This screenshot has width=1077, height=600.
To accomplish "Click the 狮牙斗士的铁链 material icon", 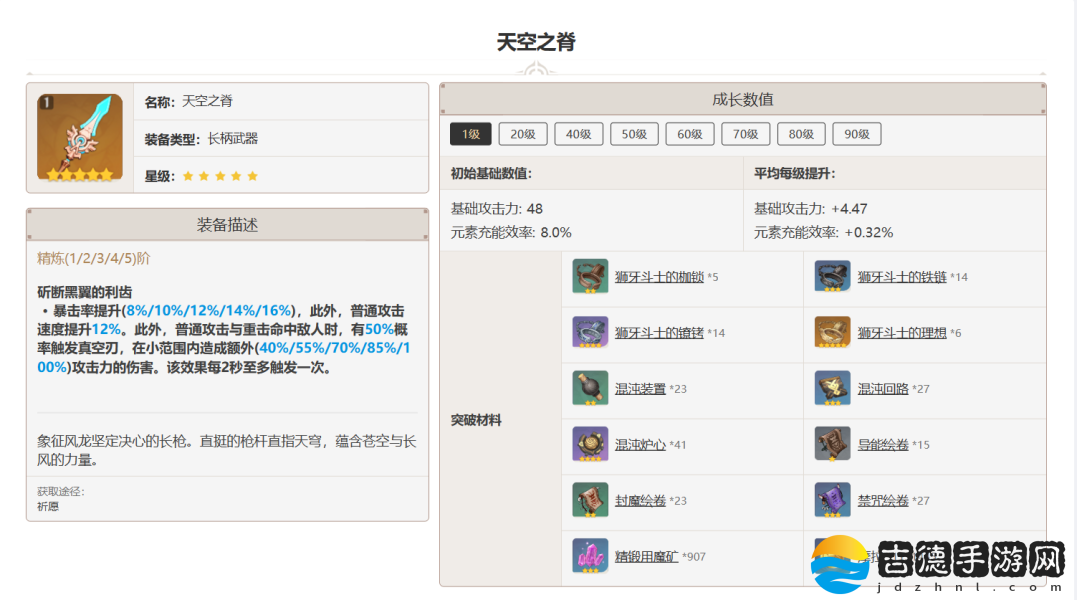I will tap(832, 276).
